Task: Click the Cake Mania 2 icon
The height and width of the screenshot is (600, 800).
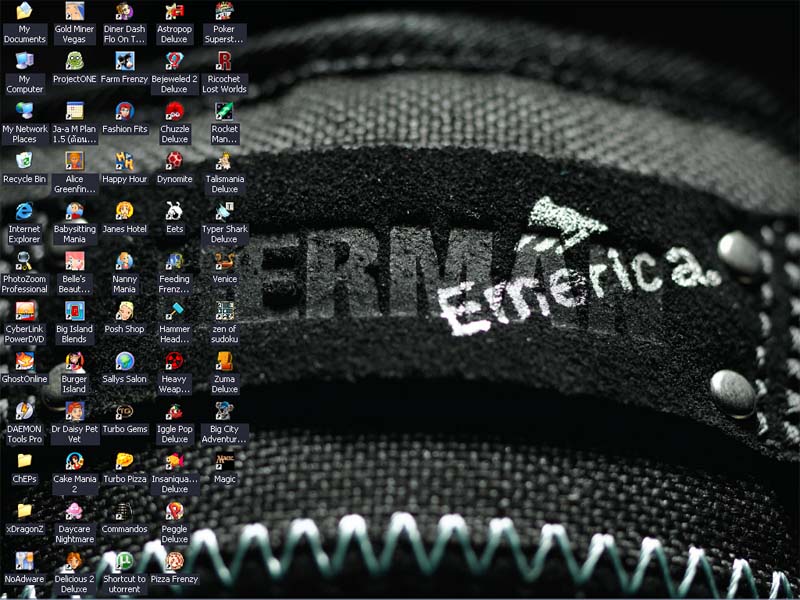Action: (x=74, y=461)
